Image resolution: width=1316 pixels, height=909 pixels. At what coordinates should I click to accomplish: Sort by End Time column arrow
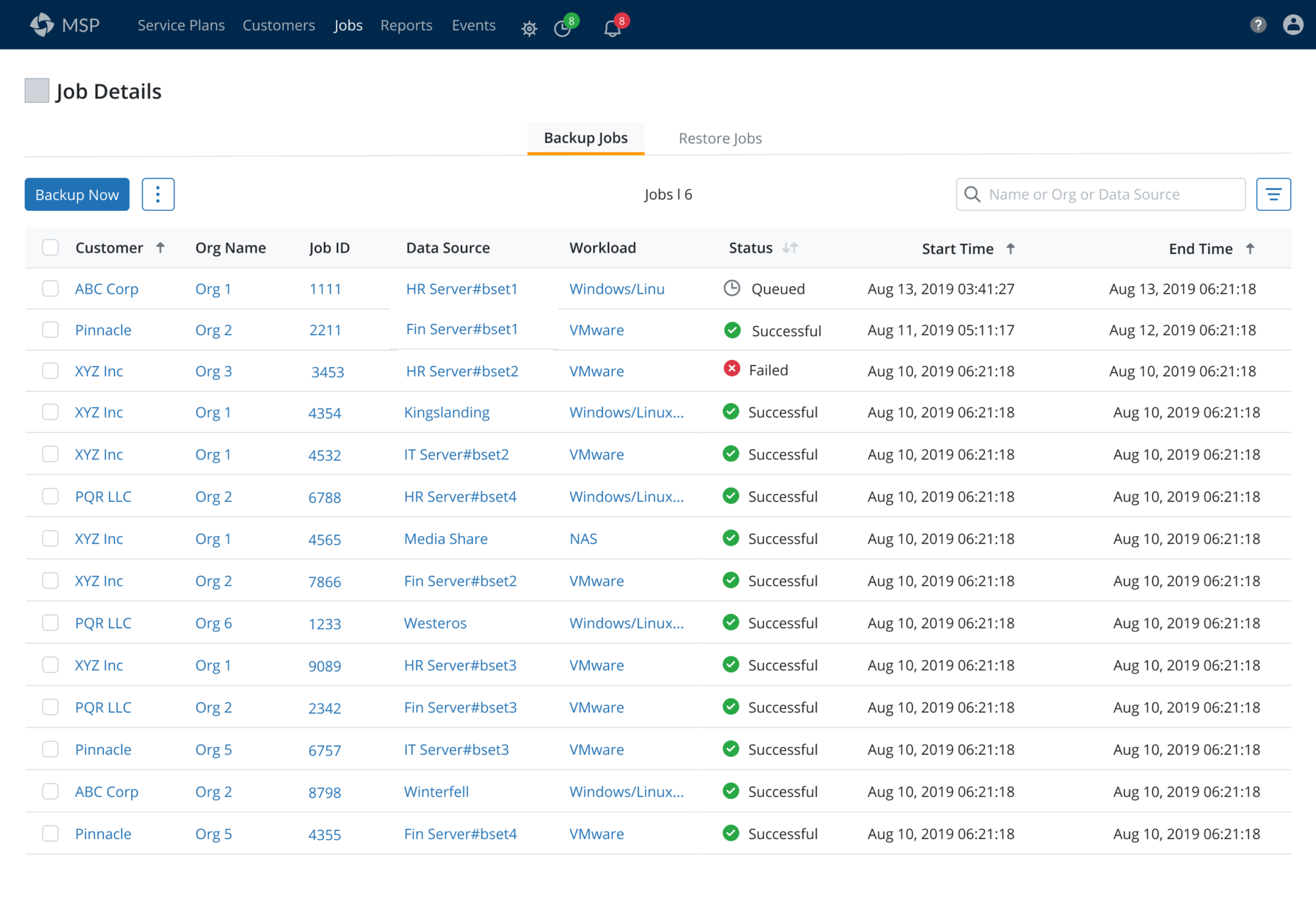click(1250, 248)
